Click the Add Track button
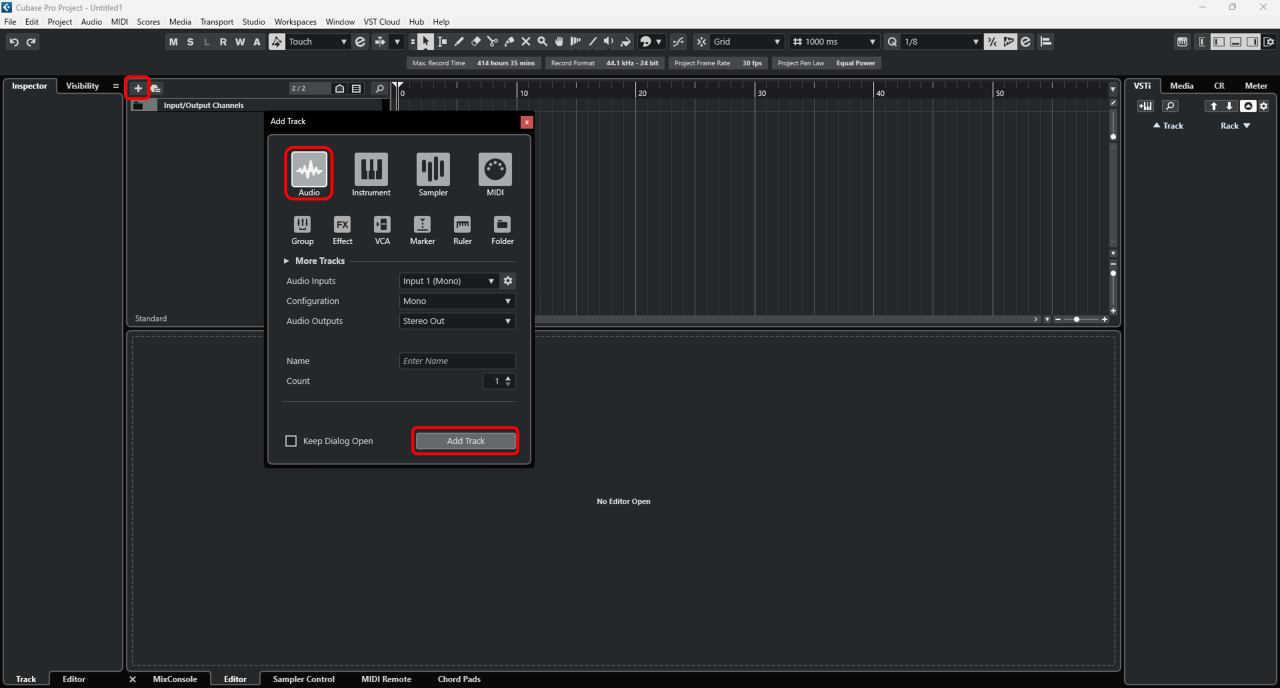This screenshot has width=1280, height=688. (x=466, y=441)
